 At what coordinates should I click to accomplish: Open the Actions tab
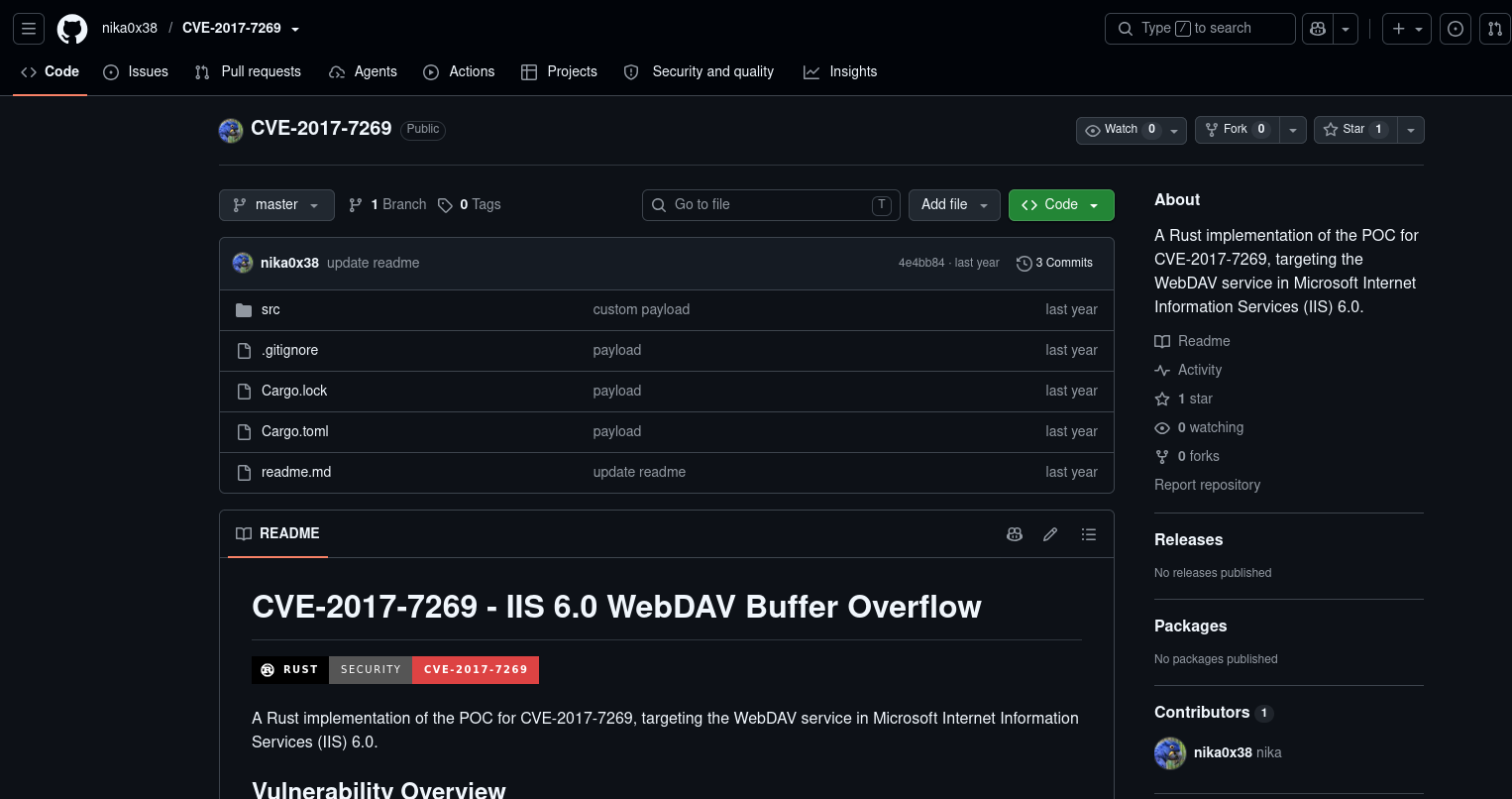[459, 72]
